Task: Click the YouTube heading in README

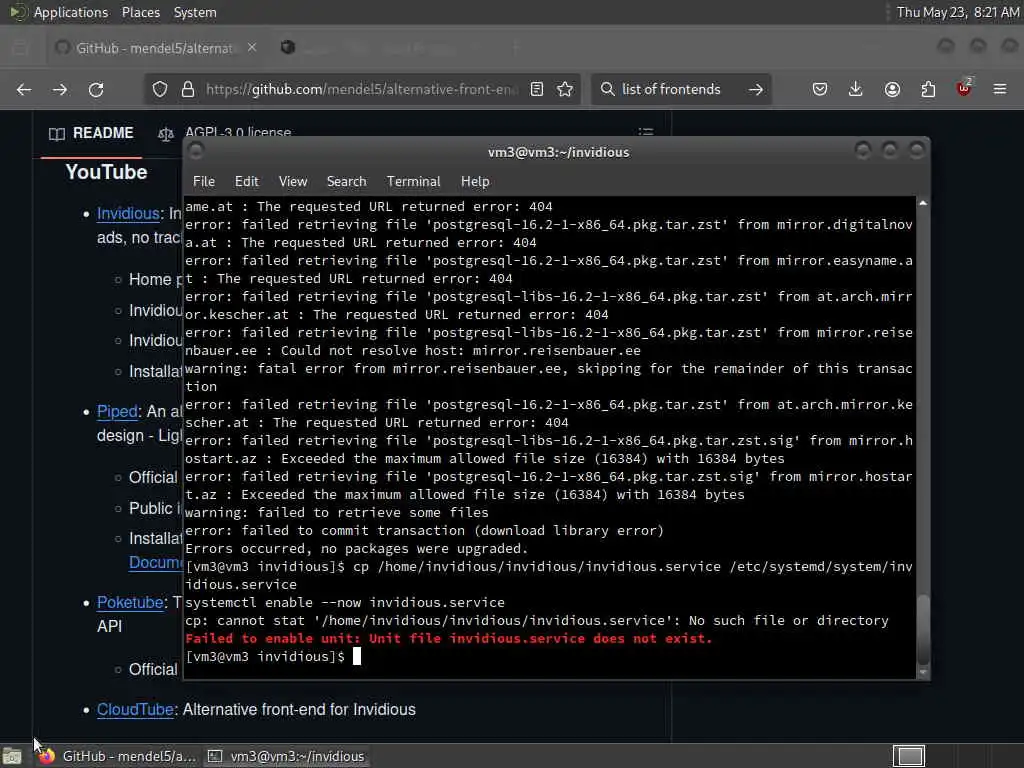Action: 106,172
